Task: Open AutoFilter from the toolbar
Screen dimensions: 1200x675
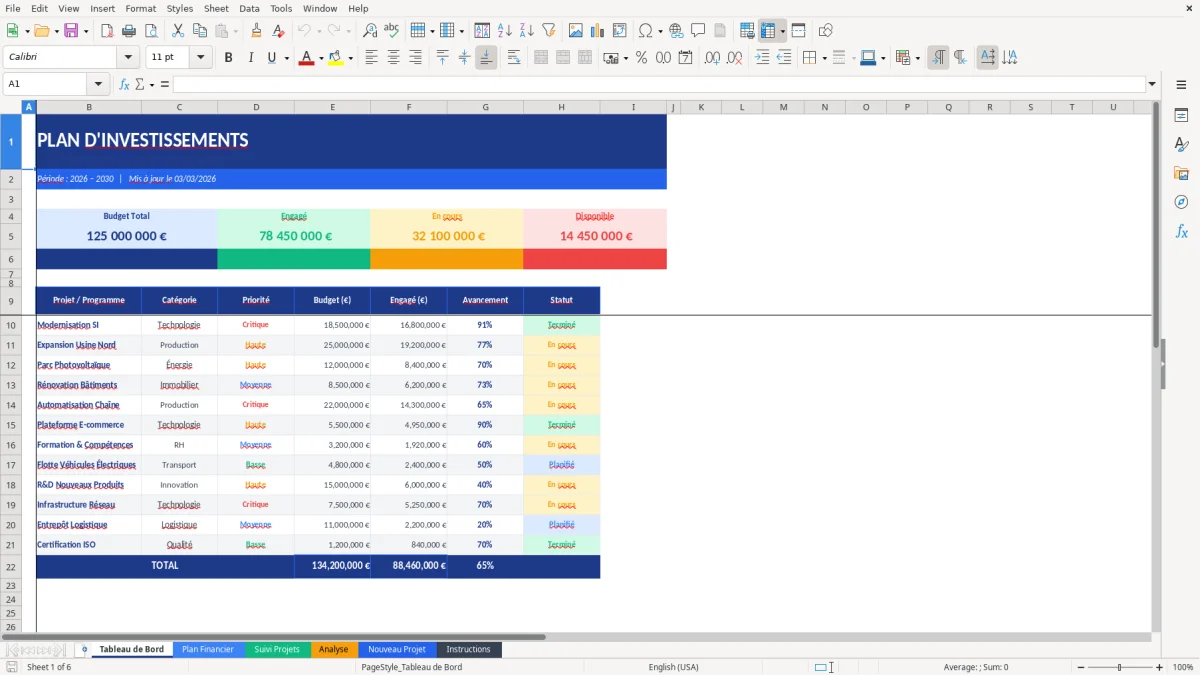Action: pyautogui.click(x=550, y=31)
